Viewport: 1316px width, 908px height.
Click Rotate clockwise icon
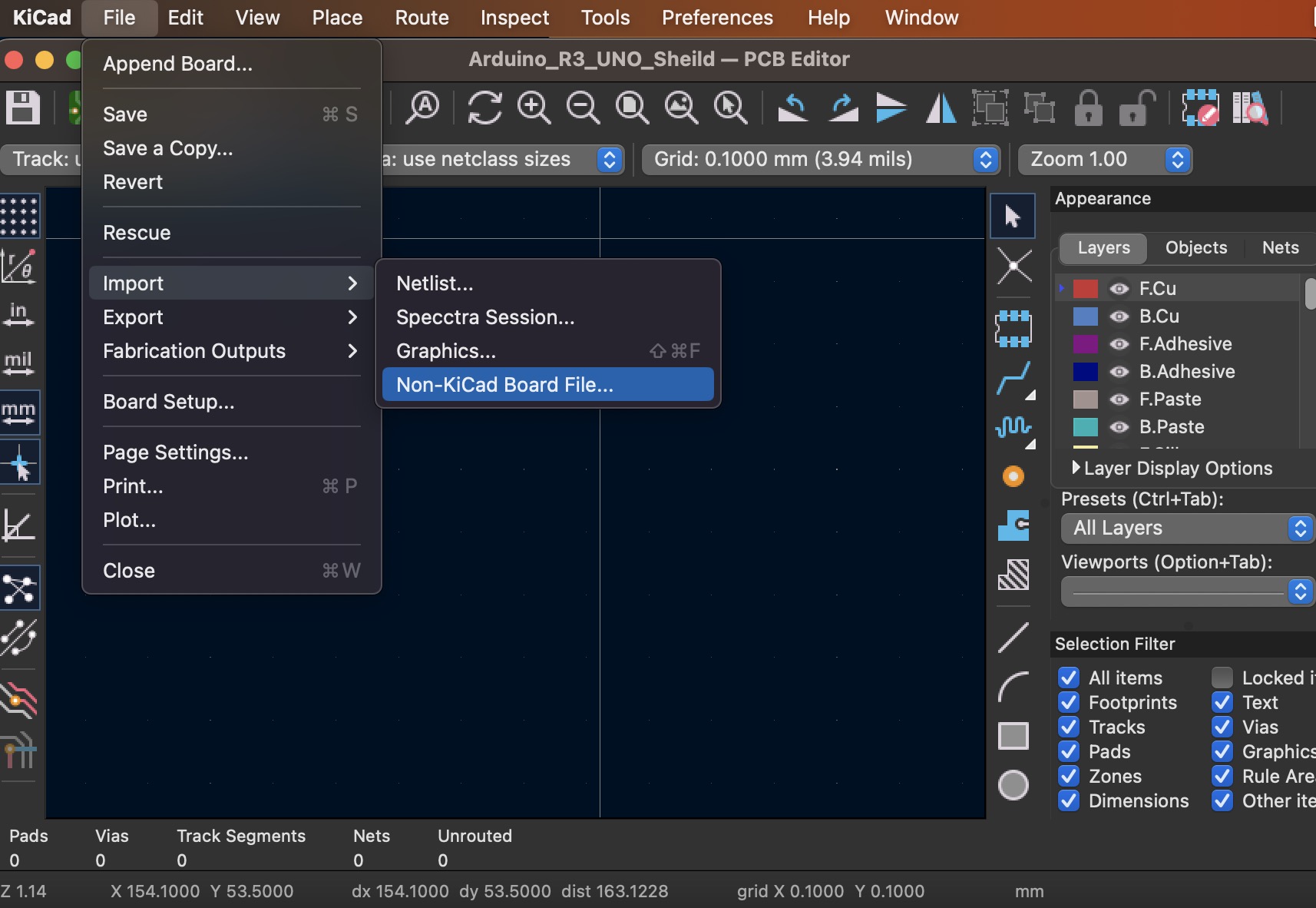point(842,108)
